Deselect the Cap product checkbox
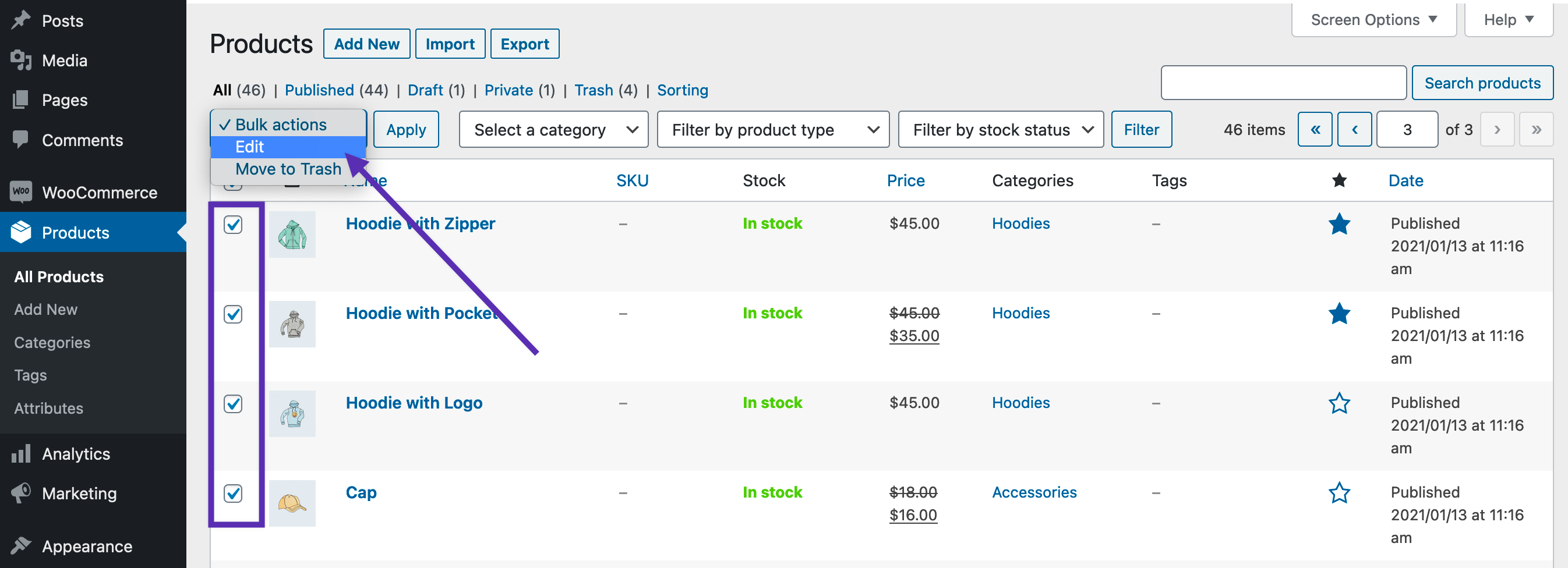Viewport: 1568px width, 568px height. click(x=232, y=493)
